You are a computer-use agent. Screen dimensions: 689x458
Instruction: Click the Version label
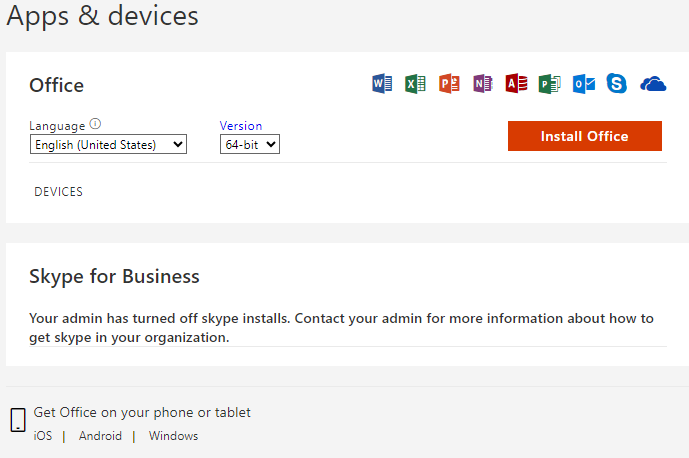(x=241, y=126)
